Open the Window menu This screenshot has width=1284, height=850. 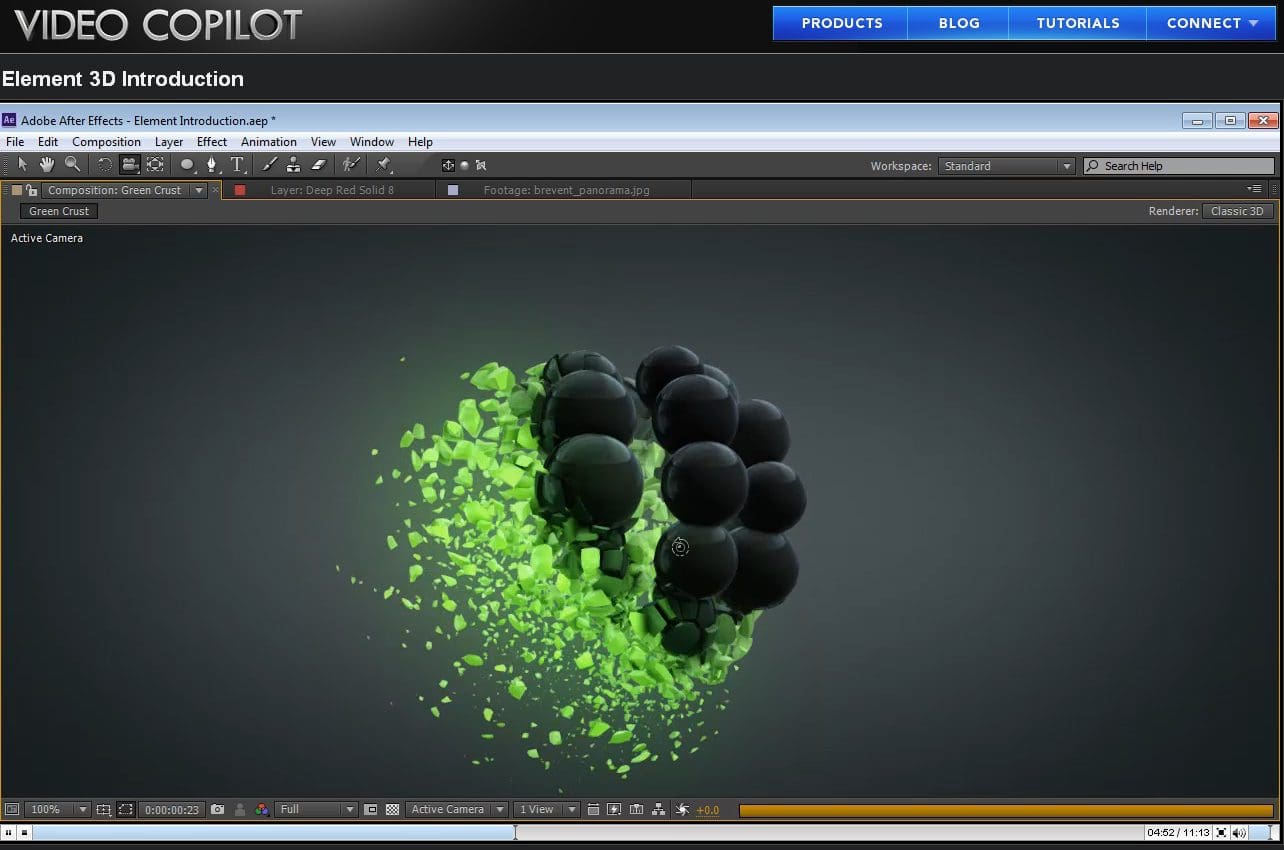(372, 142)
